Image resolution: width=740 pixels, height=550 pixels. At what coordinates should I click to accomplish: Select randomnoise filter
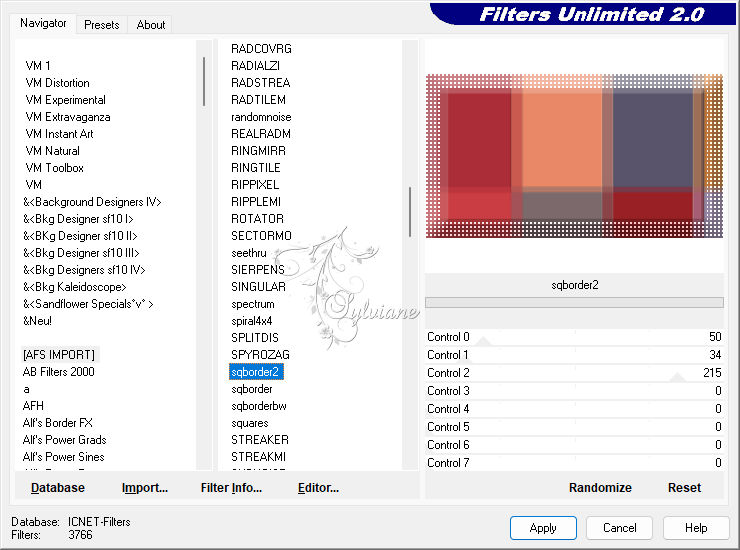[x=261, y=117]
